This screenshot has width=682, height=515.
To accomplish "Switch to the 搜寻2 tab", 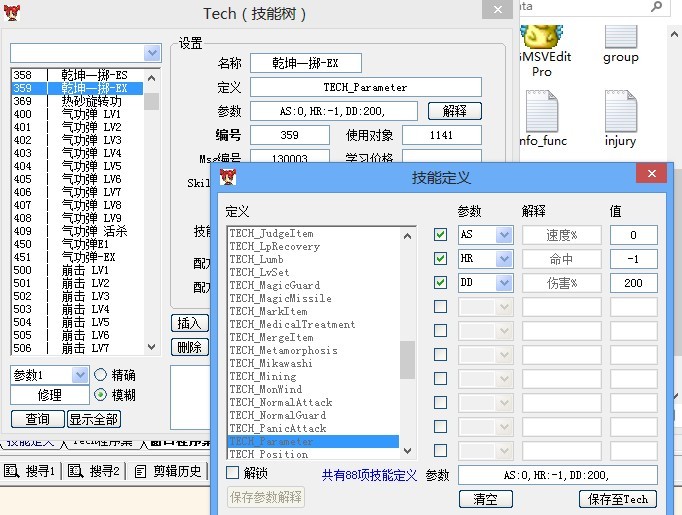I will (95, 471).
